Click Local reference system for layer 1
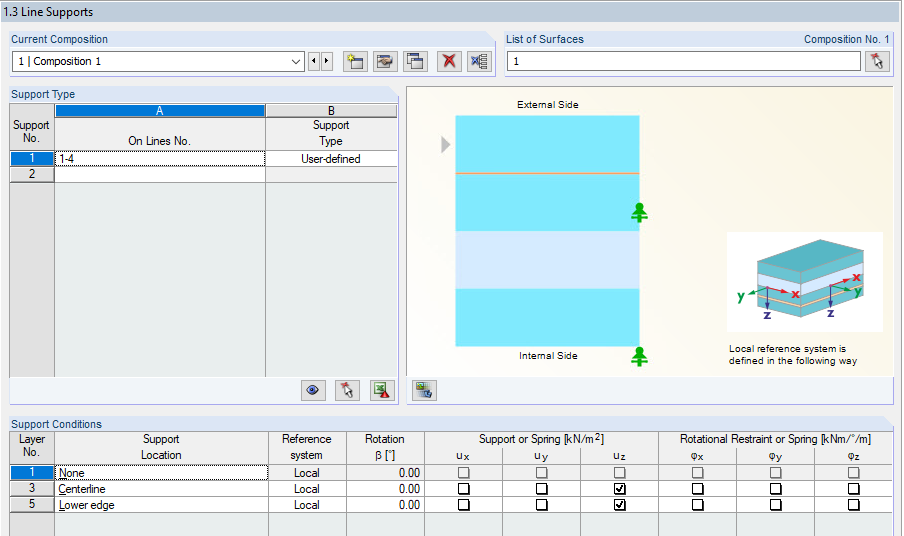The height and width of the screenshot is (536, 904). [307, 473]
